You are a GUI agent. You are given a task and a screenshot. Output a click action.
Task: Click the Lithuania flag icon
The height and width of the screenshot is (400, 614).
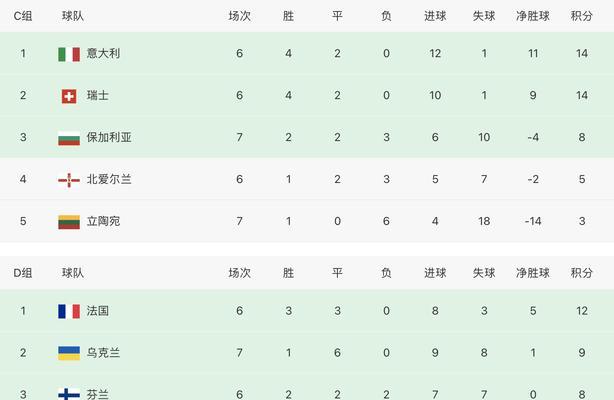point(69,222)
